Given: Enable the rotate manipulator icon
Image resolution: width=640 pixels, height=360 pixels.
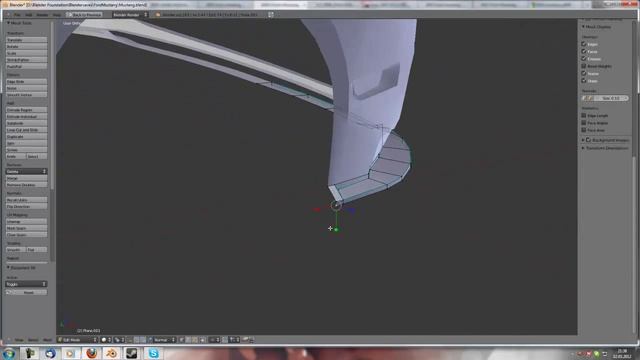Looking at the screenshot, I should (143, 340).
